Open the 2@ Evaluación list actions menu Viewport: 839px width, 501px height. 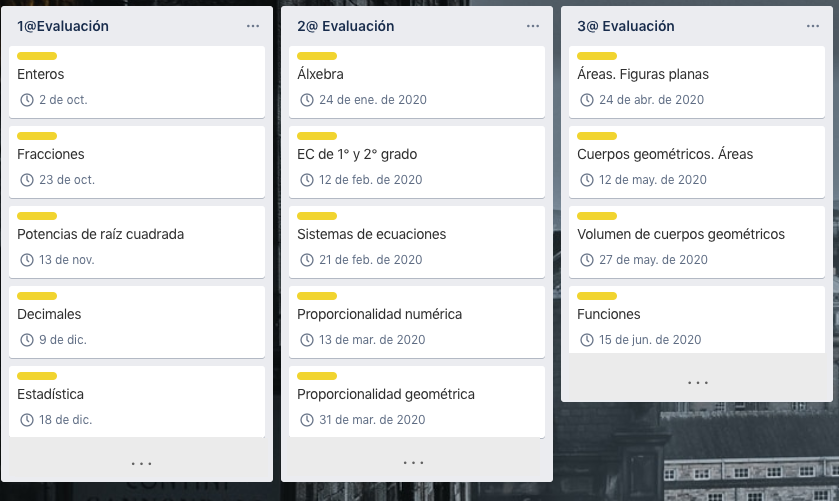533,26
